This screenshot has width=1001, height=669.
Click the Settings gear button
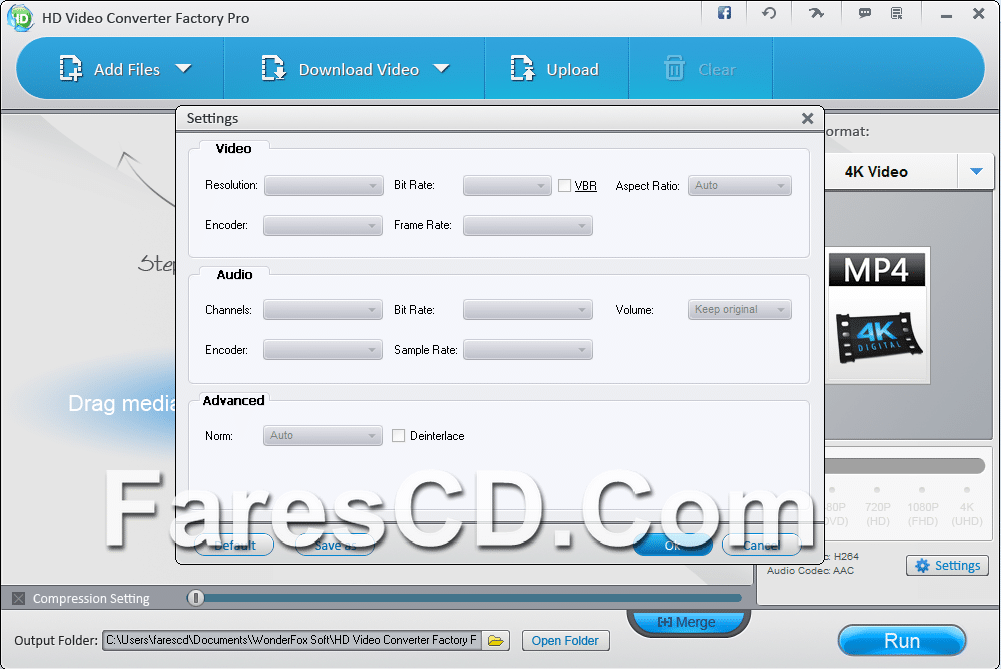pyautogui.click(x=947, y=566)
